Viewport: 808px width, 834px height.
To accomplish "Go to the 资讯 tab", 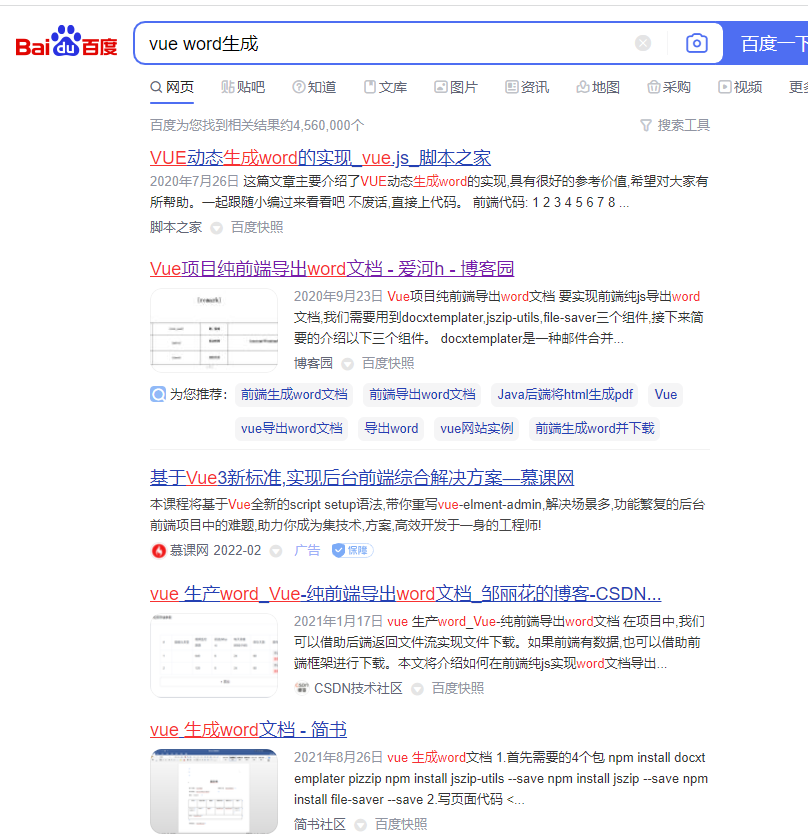I will click(527, 87).
